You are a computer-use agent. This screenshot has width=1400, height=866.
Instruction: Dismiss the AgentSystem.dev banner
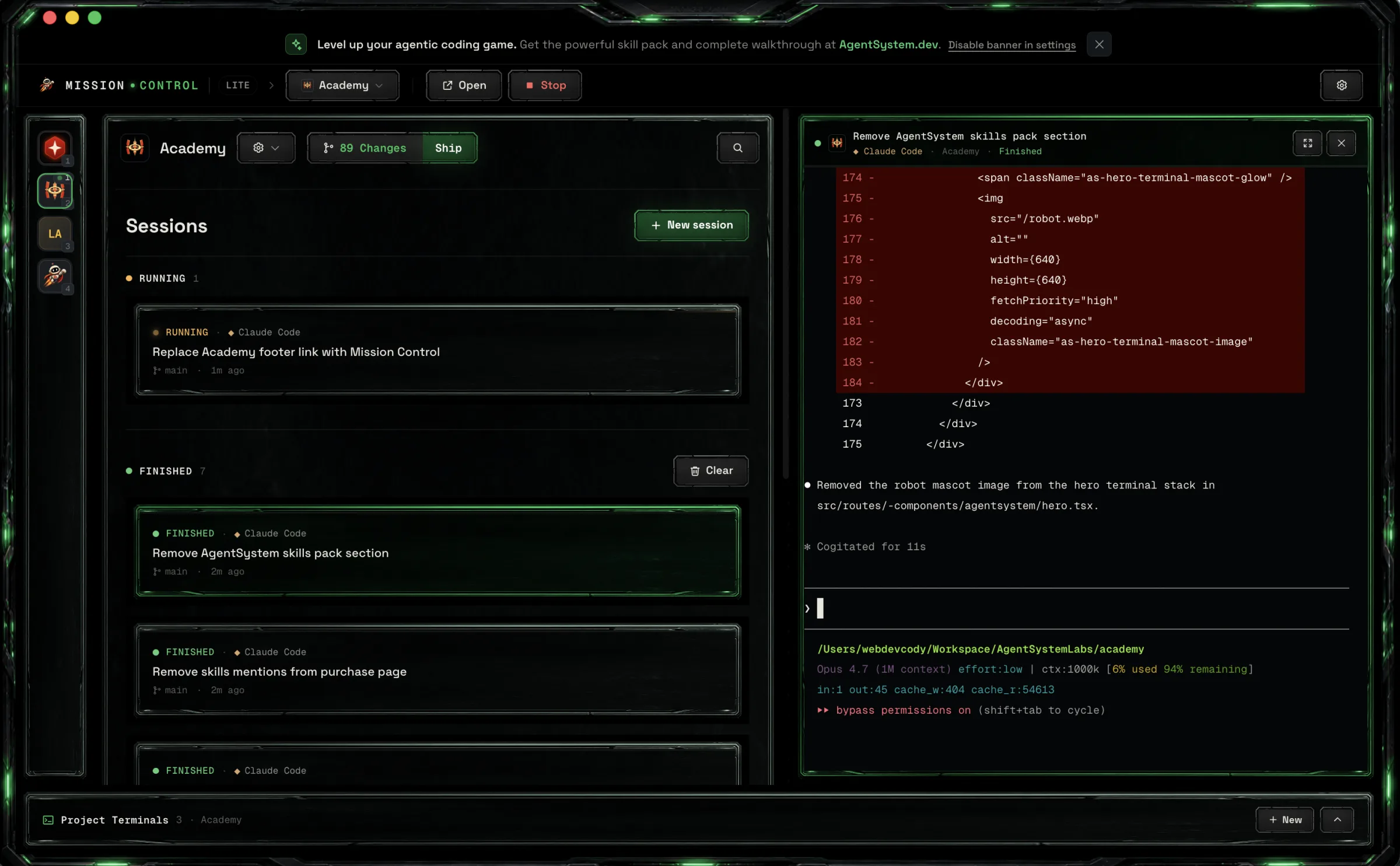(x=1099, y=44)
